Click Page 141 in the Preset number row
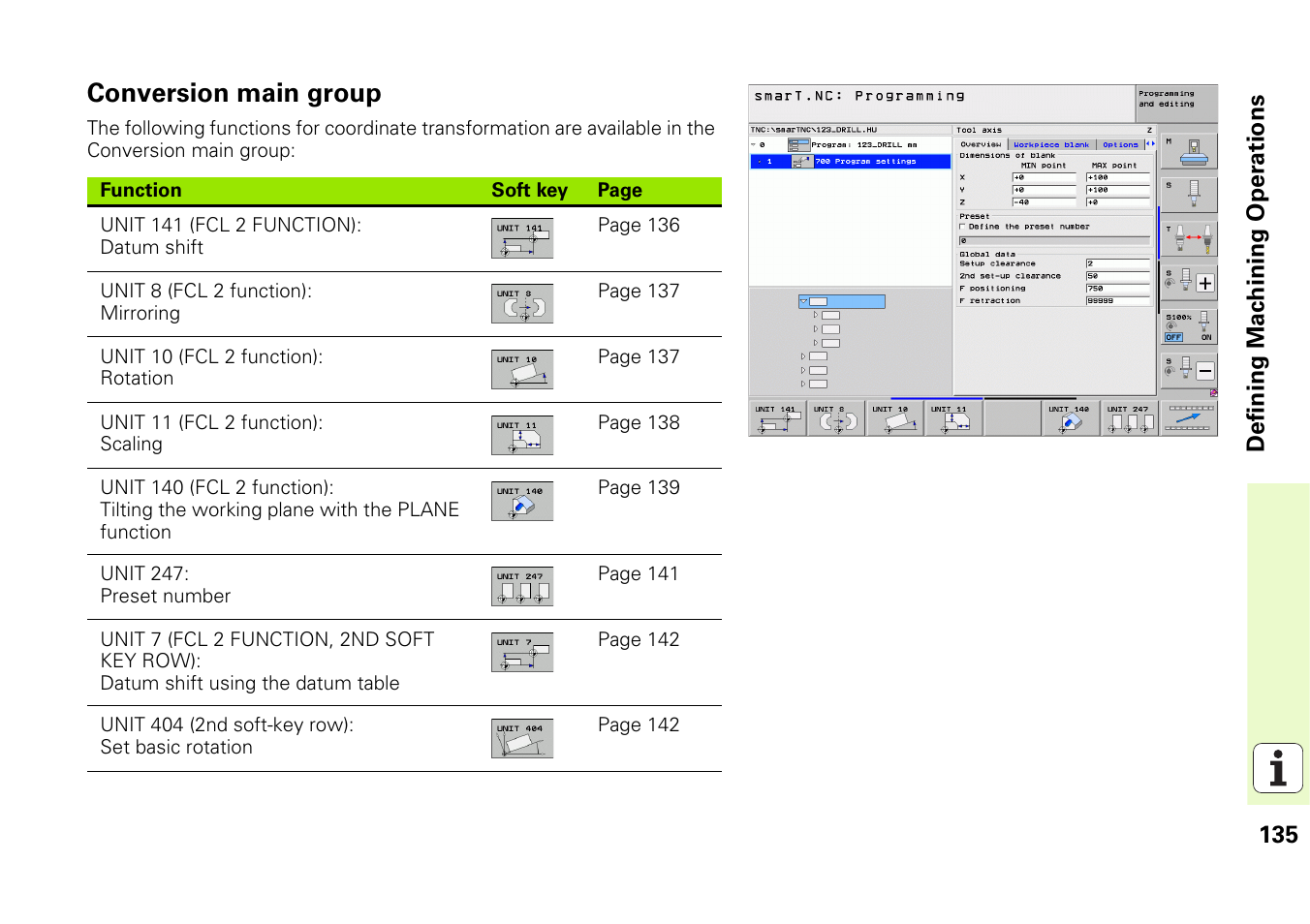 tap(639, 574)
